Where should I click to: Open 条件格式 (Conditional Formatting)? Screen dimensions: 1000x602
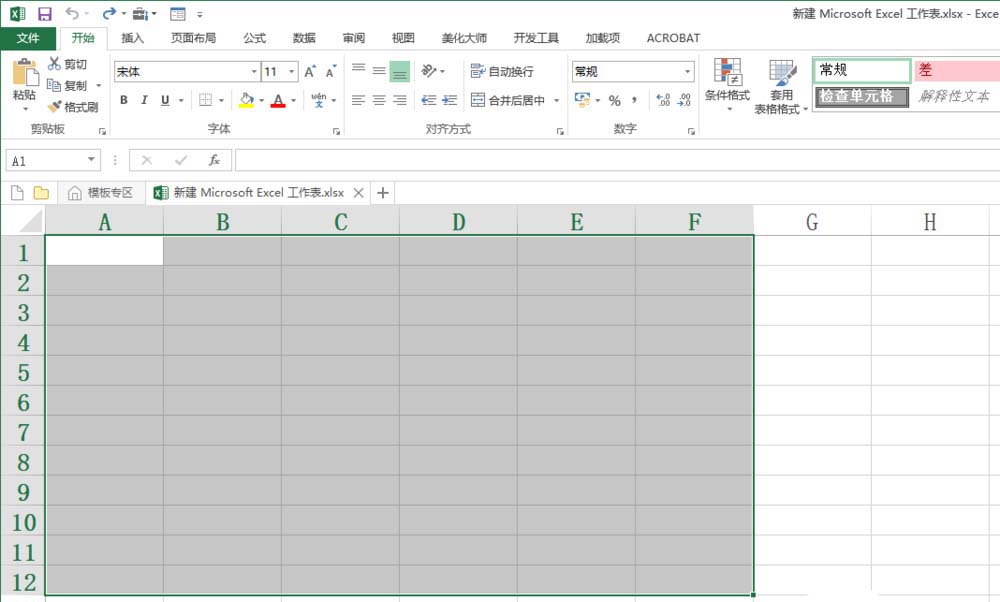point(730,85)
